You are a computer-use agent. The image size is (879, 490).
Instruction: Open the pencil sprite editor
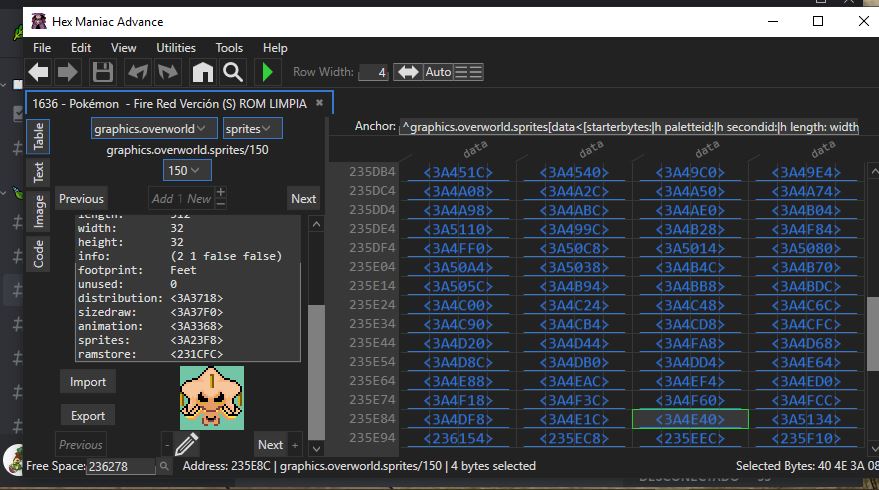click(186, 444)
